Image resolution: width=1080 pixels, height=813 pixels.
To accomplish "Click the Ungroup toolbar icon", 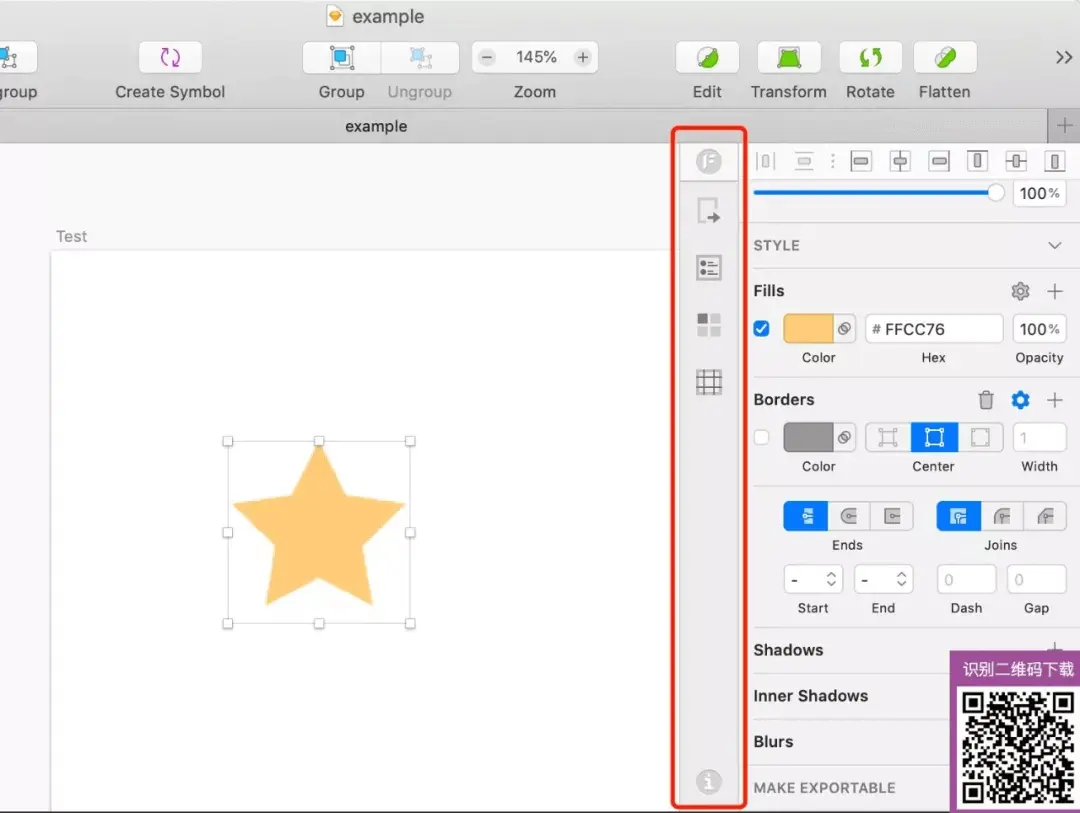I will point(420,57).
